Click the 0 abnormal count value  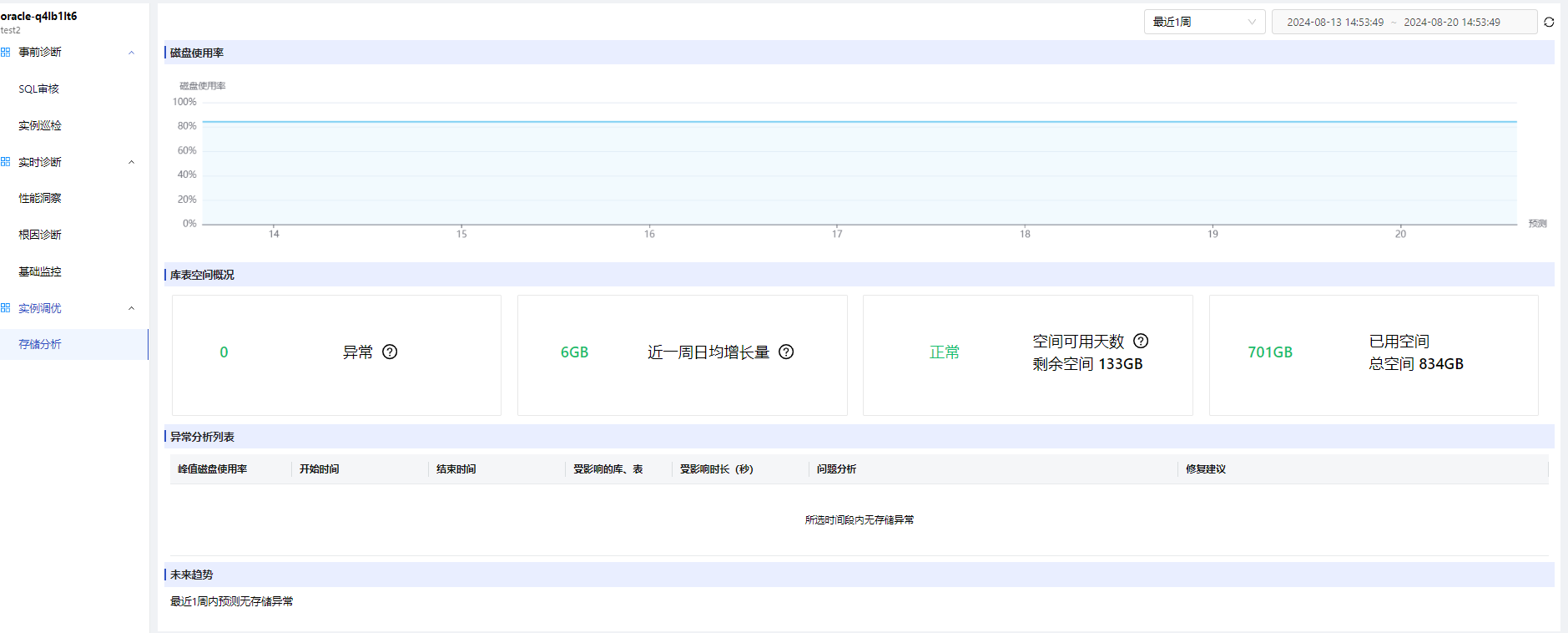click(x=224, y=352)
